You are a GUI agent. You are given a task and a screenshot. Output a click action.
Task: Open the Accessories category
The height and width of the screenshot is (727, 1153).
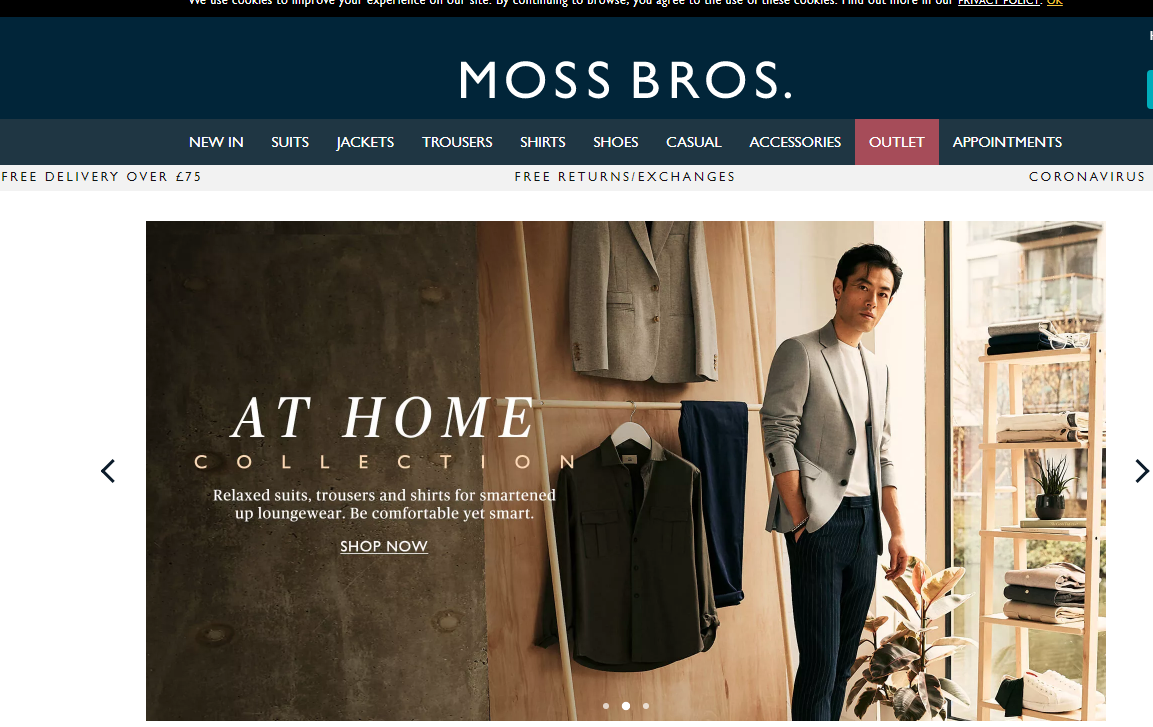tap(795, 142)
